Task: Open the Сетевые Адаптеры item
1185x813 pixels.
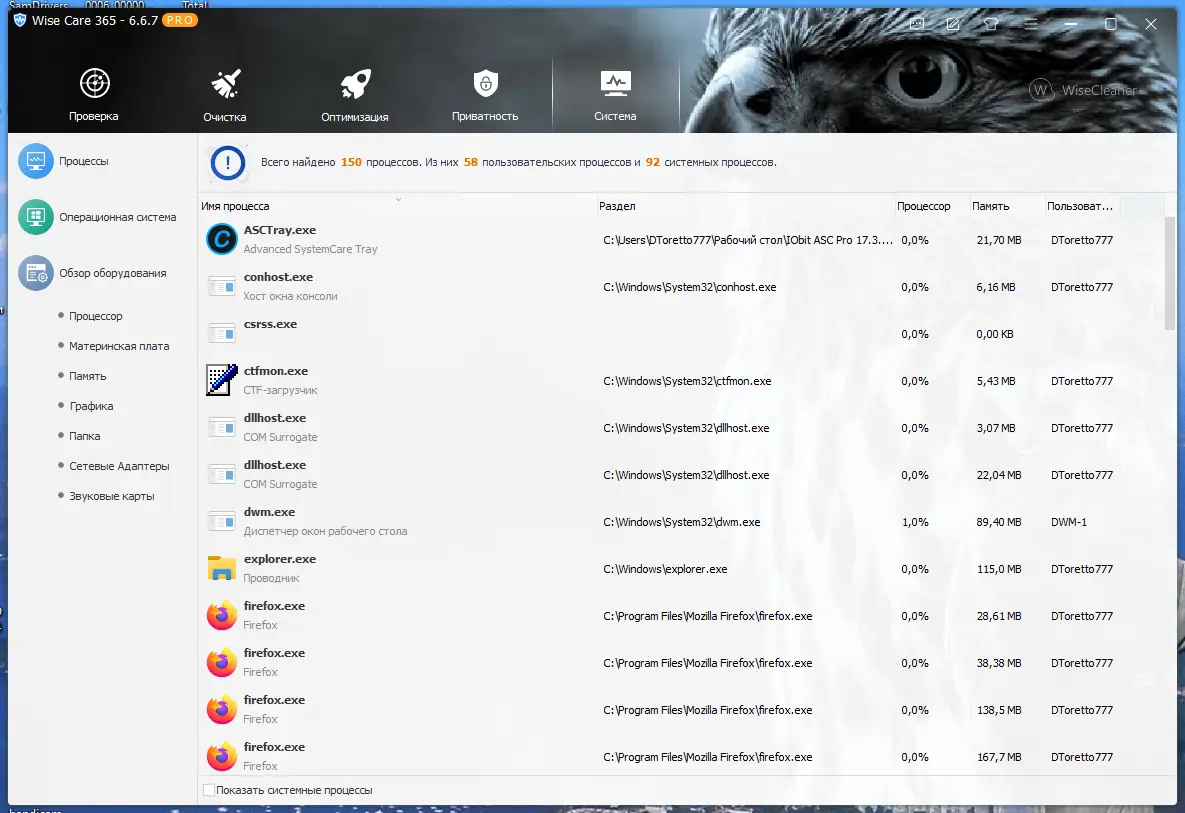Action: tap(119, 466)
